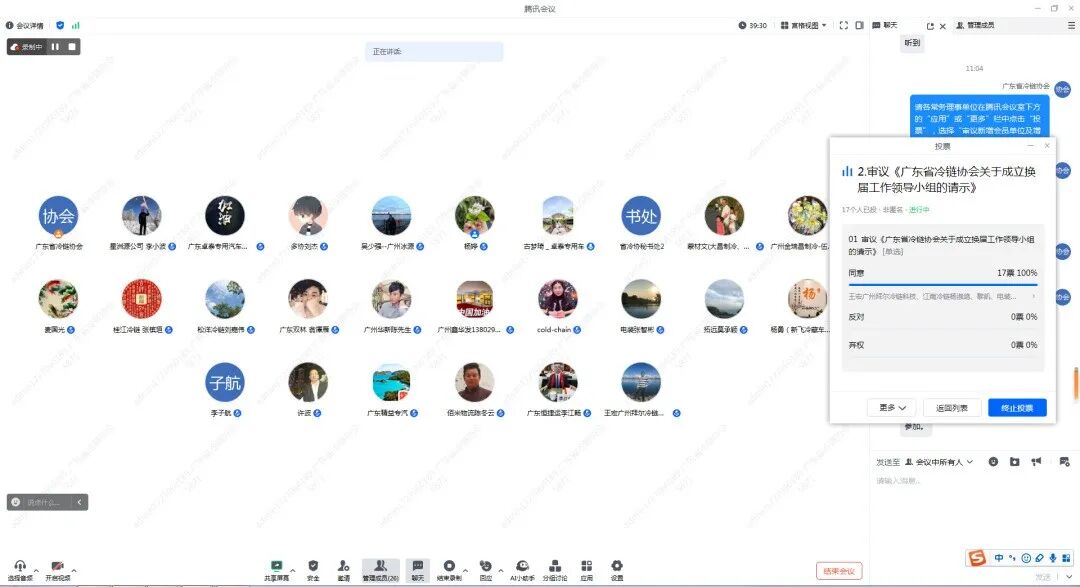Open 管理成员(26) in bottom toolbar
Viewport: 1080px width, 587px height.
tap(380, 570)
